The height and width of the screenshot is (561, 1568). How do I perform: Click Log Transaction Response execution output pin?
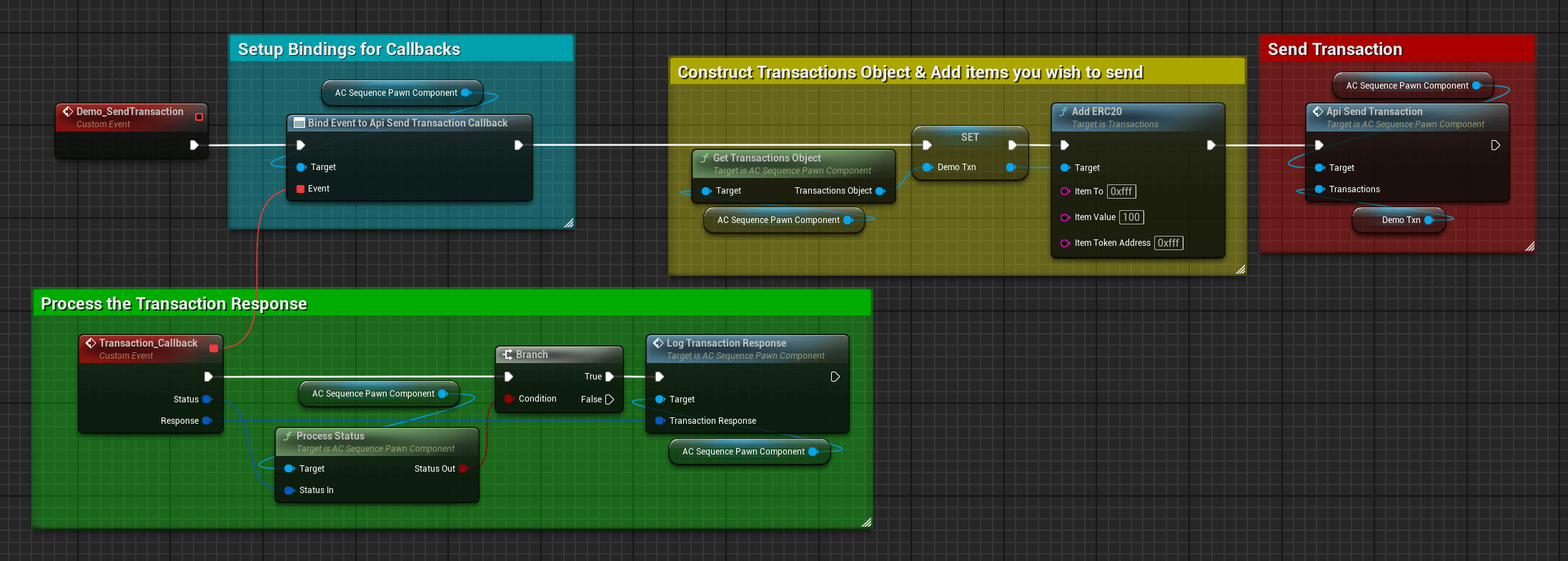(x=835, y=377)
